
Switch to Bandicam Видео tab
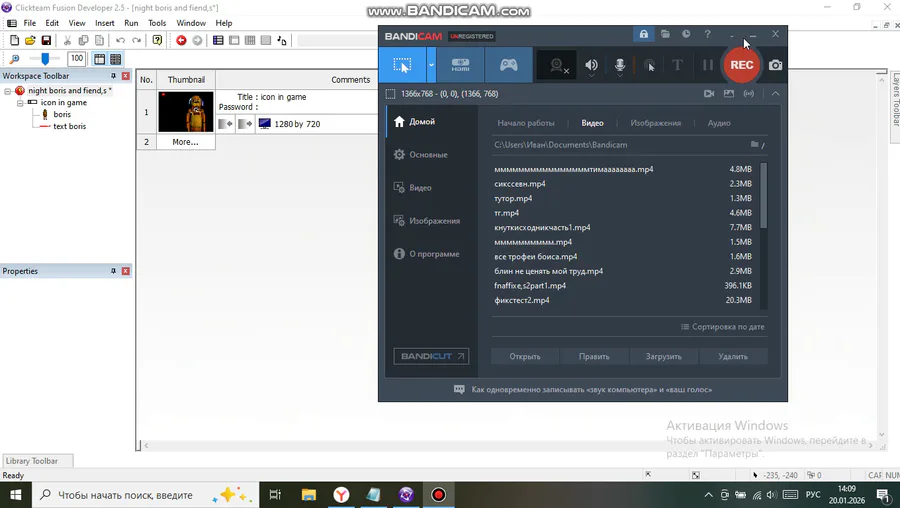(x=592, y=123)
